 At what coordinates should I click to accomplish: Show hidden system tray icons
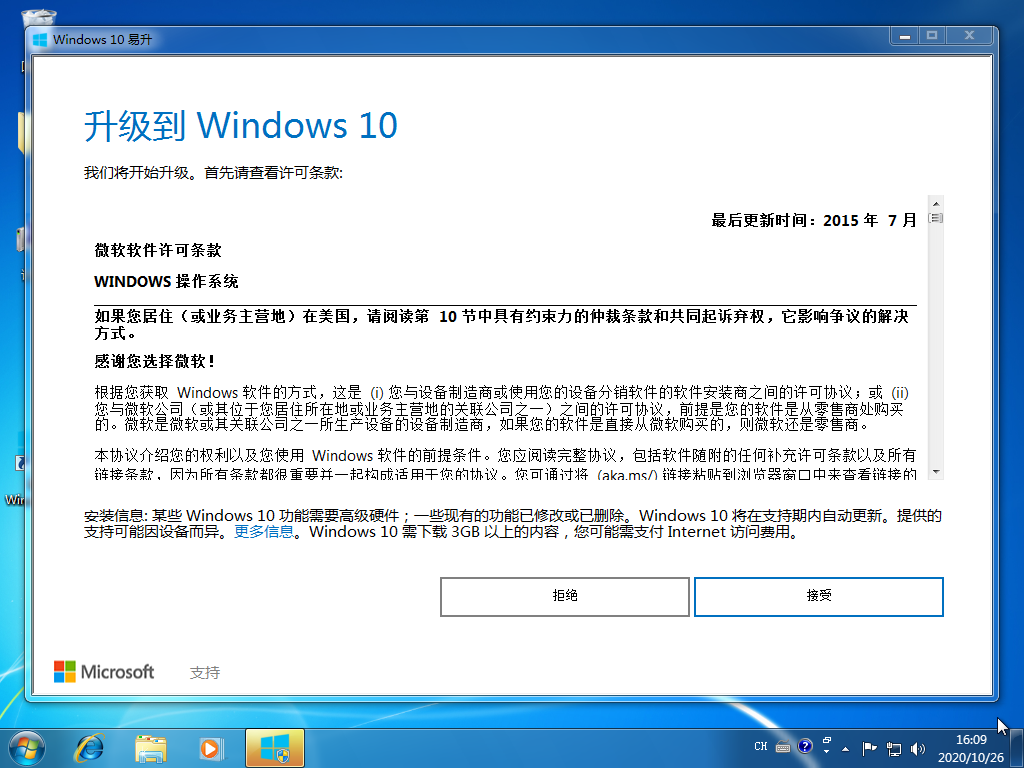[848, 747]
